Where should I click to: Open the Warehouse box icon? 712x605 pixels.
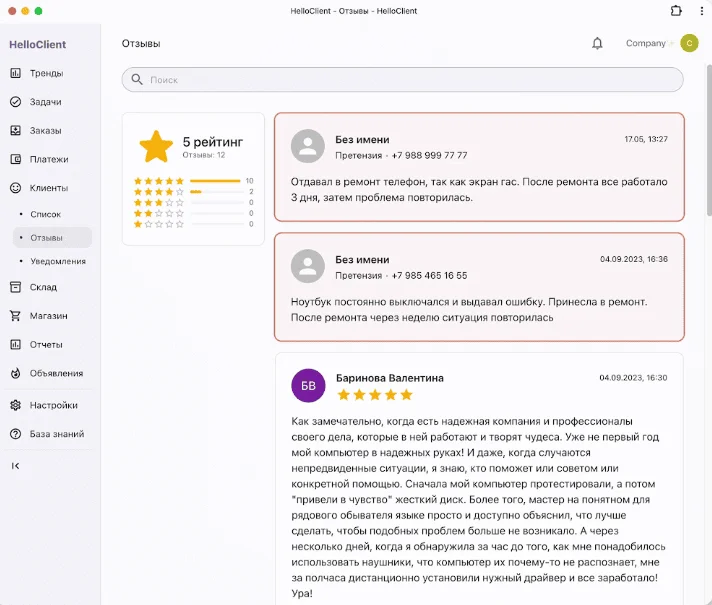click(x=15, y=287)
